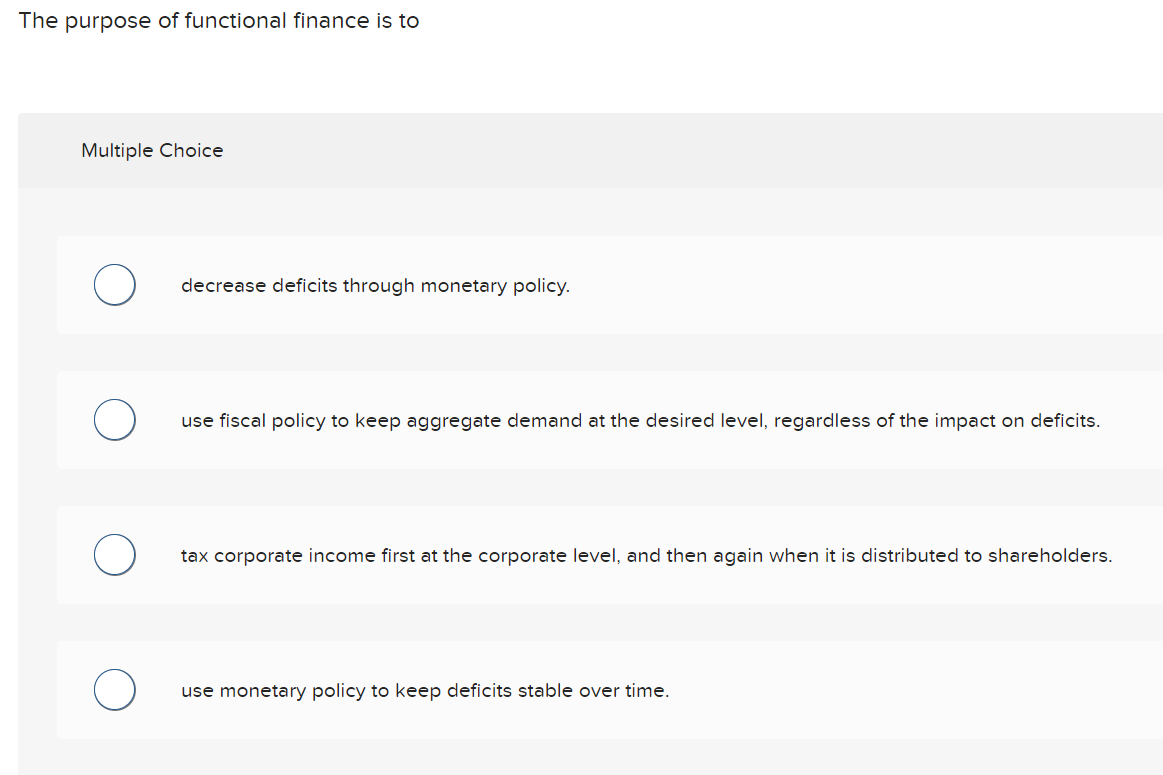
Task: Select the radio button for the fiscal policy answer
Action: pyautogui.click(x=114, y=420)
